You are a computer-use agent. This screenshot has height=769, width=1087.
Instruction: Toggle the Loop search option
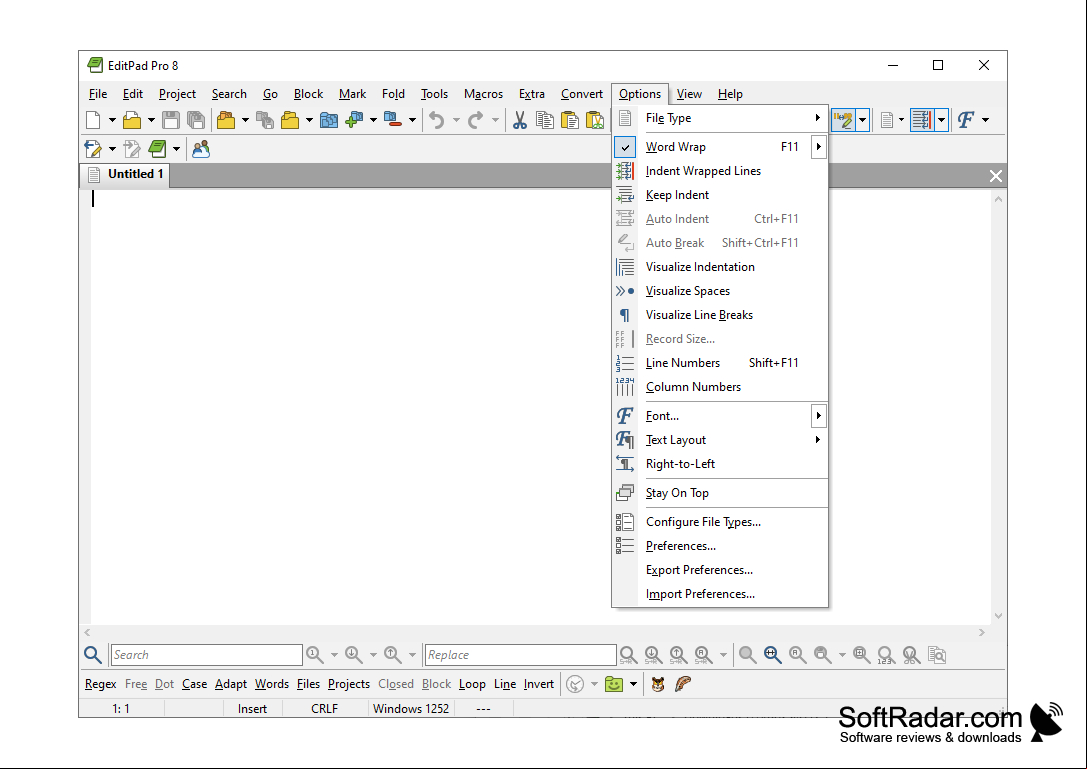click(472, 684)
